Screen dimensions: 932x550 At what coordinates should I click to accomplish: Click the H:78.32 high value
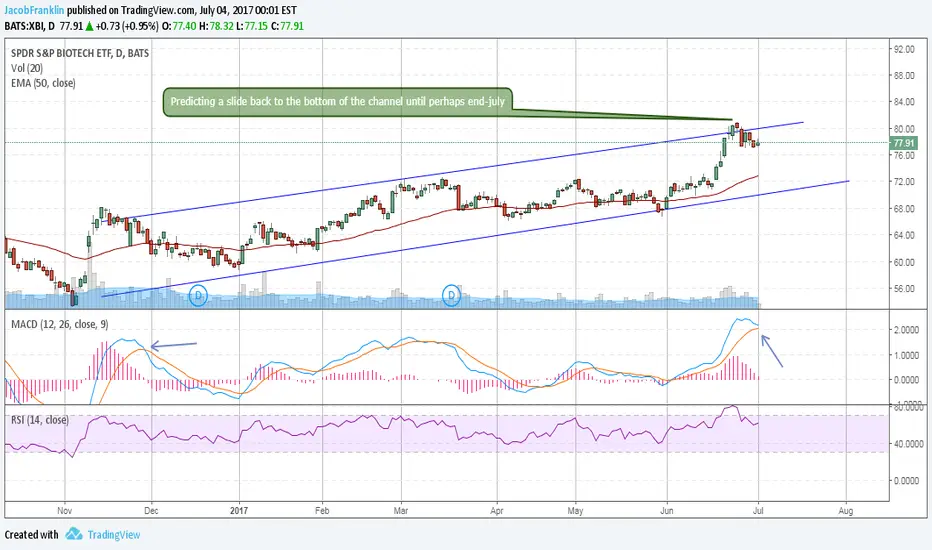216,26
